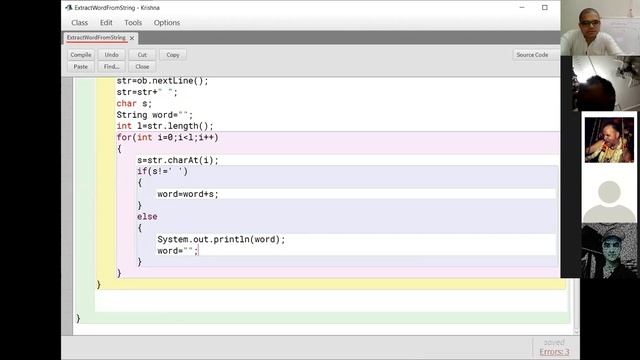The width and height of the screenshot is (640, 360).
Task: Close the ExtractWordFromString tab
Action: 132,38
